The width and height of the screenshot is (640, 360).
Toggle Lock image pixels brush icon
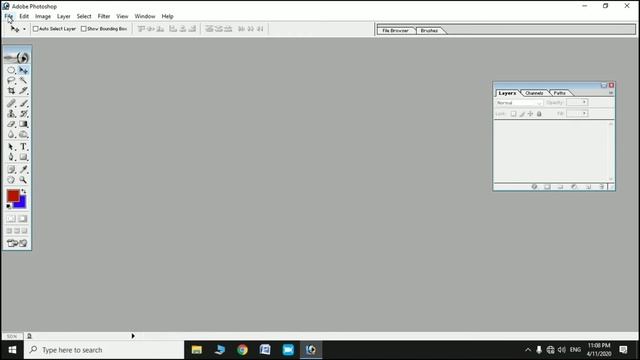coord(522,114)
